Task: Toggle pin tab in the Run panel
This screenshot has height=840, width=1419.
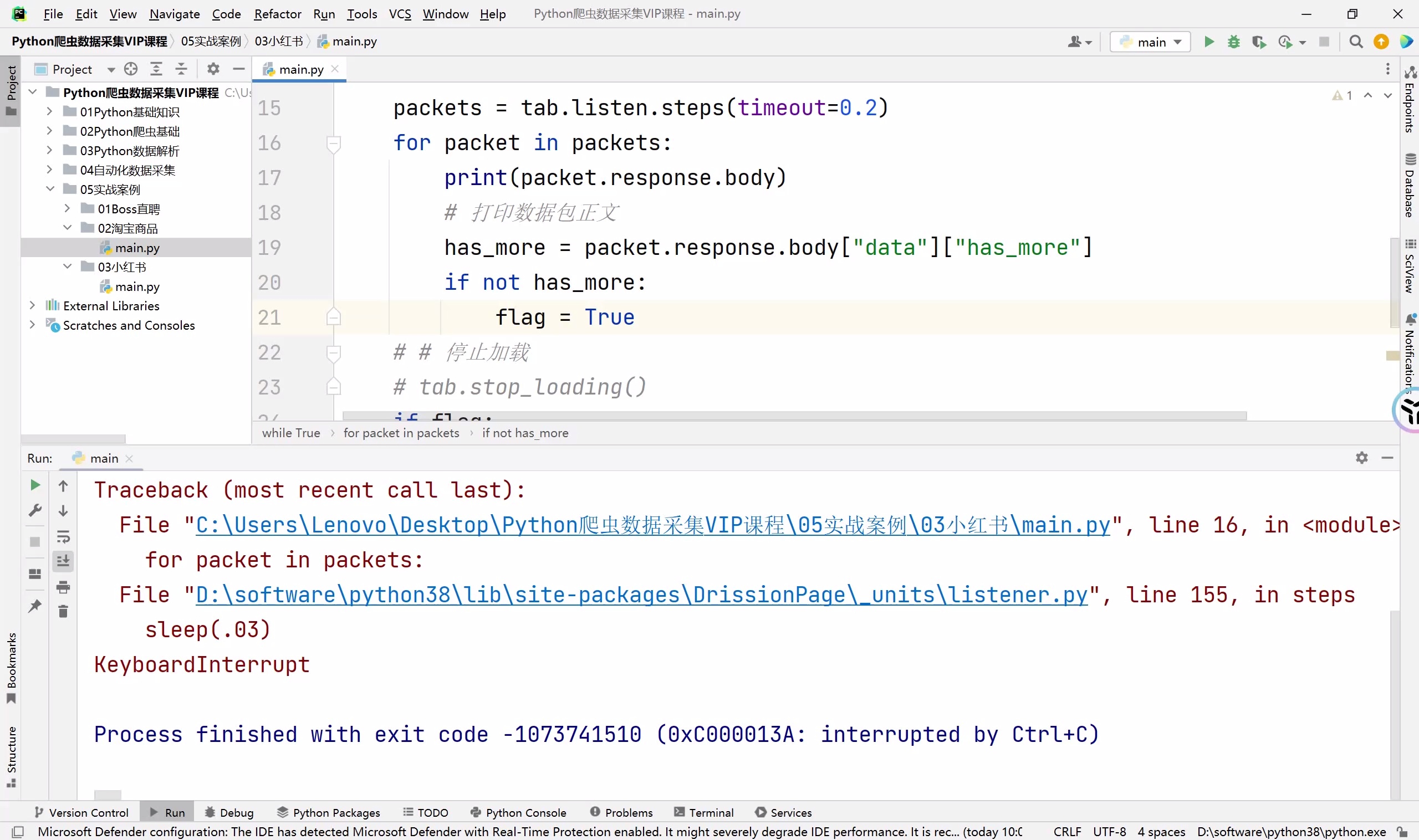Action: tap(35, 606)
